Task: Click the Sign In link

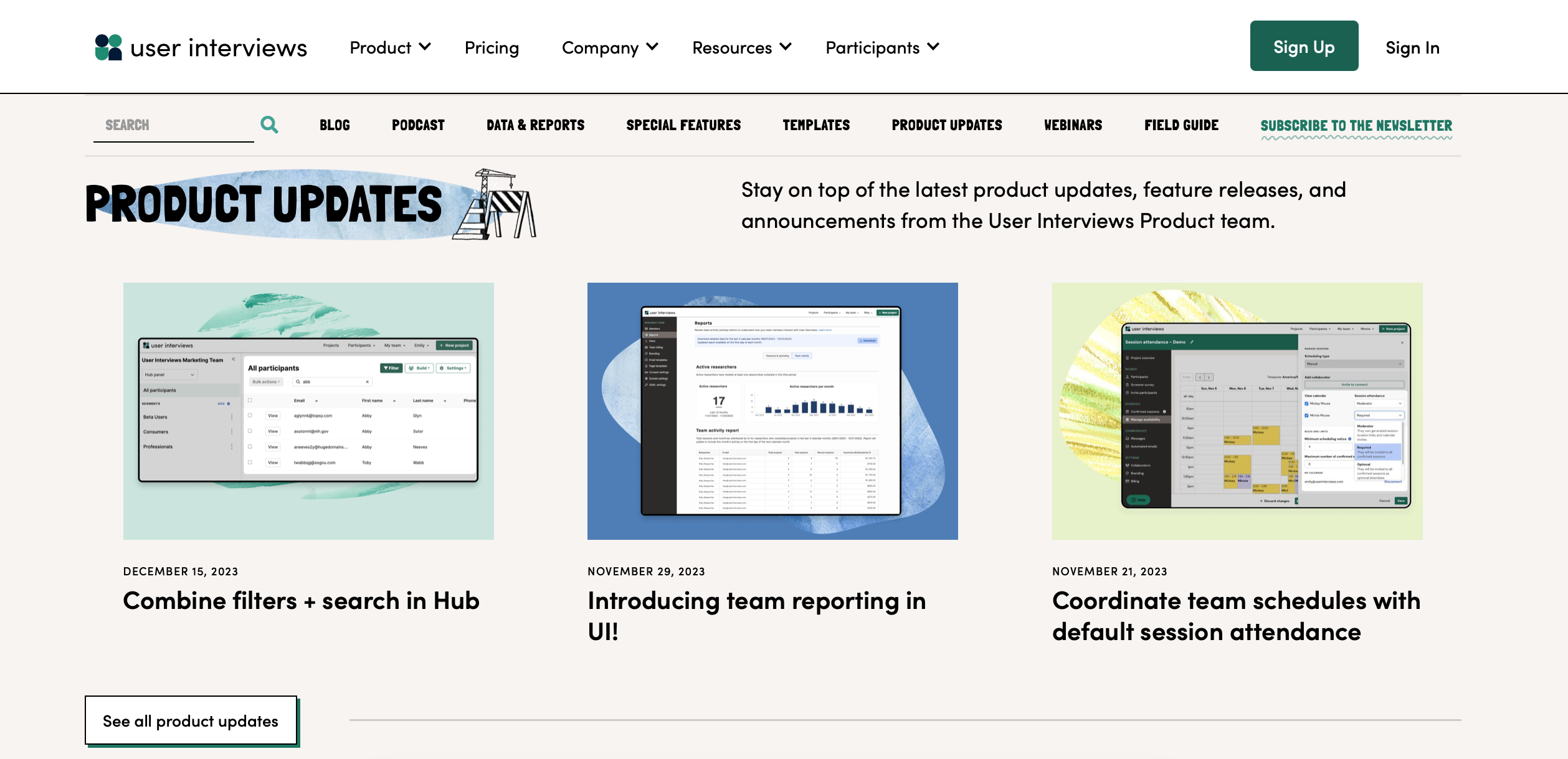Action: point(1412,47)
